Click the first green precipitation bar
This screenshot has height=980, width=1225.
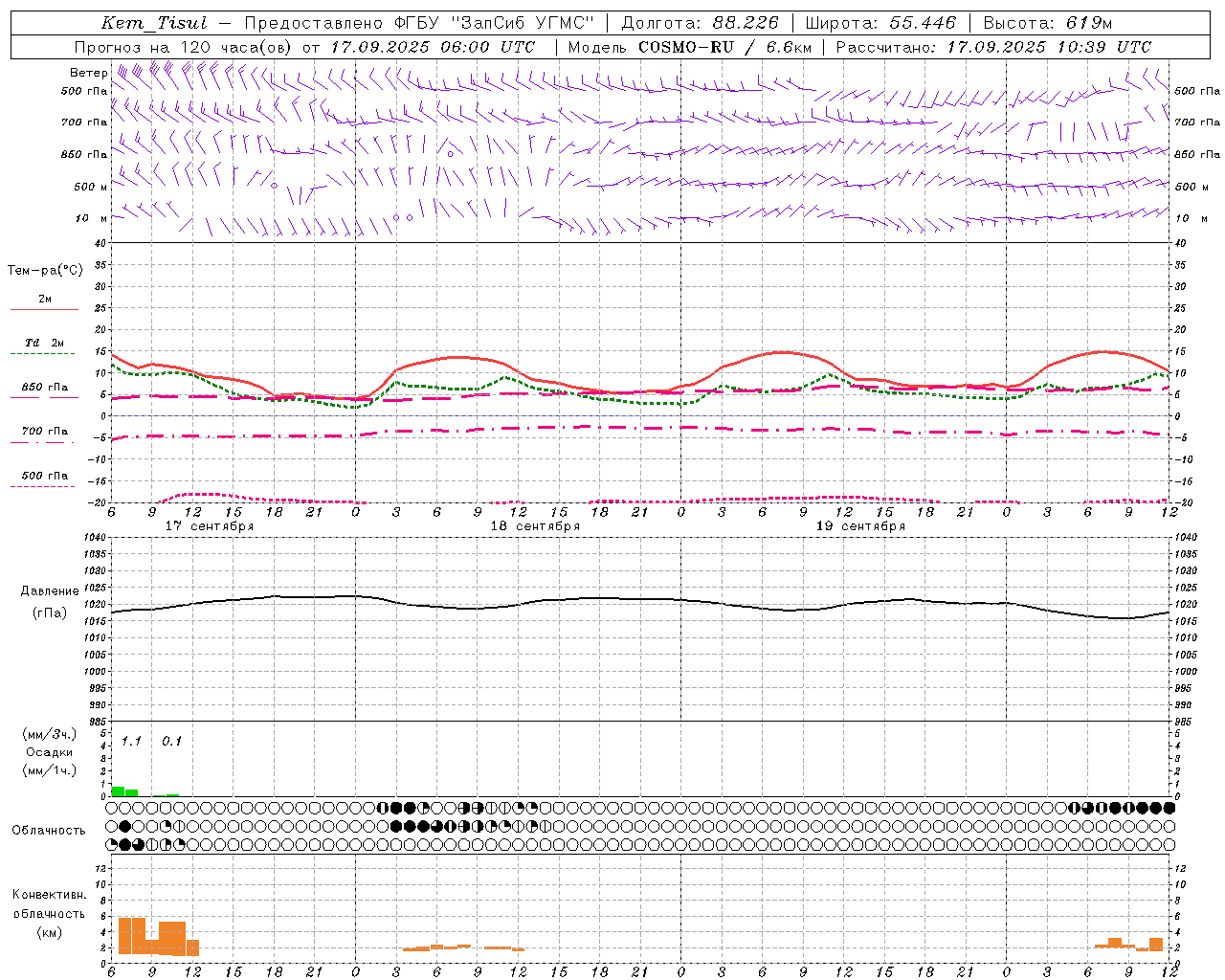119,791
